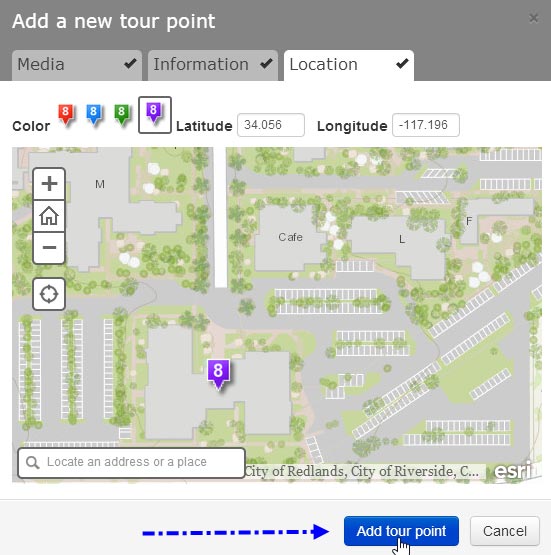Select the red marker color

click(66, 115)
